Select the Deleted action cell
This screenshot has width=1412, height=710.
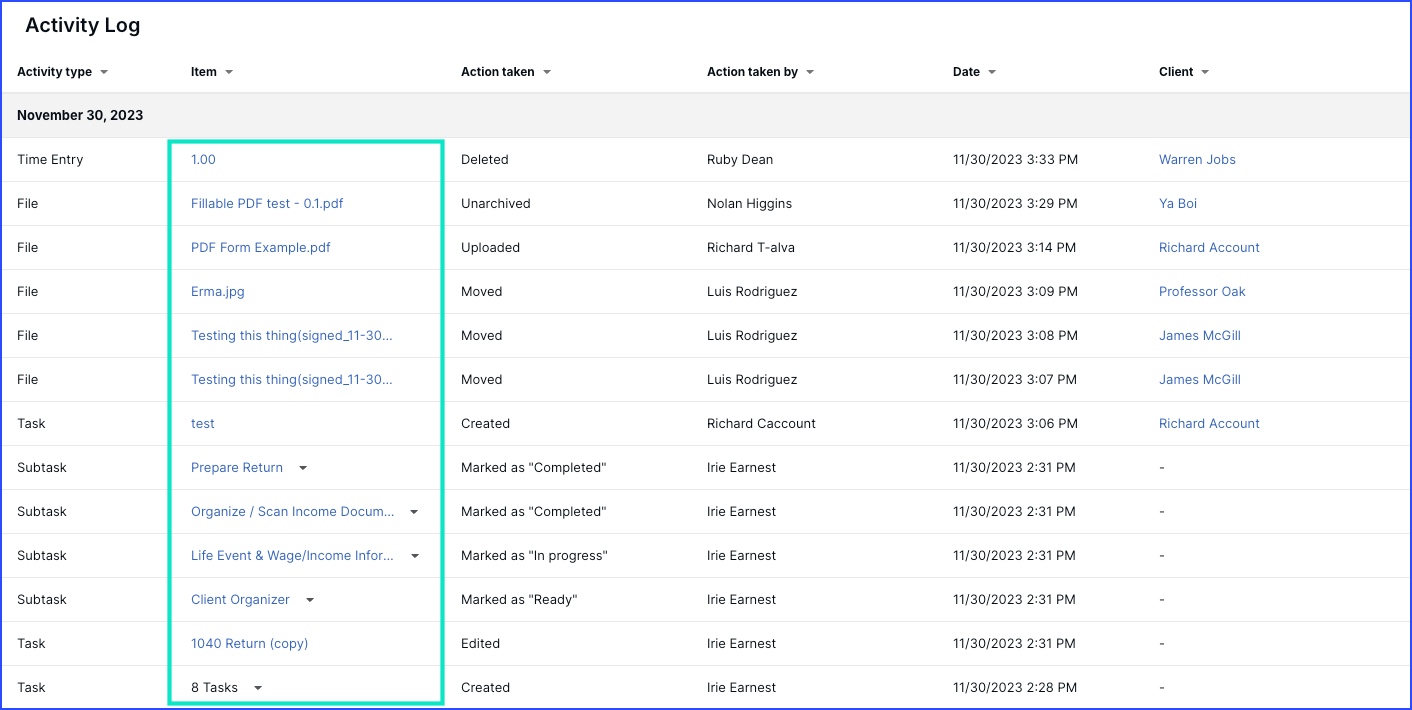point(485,160)
